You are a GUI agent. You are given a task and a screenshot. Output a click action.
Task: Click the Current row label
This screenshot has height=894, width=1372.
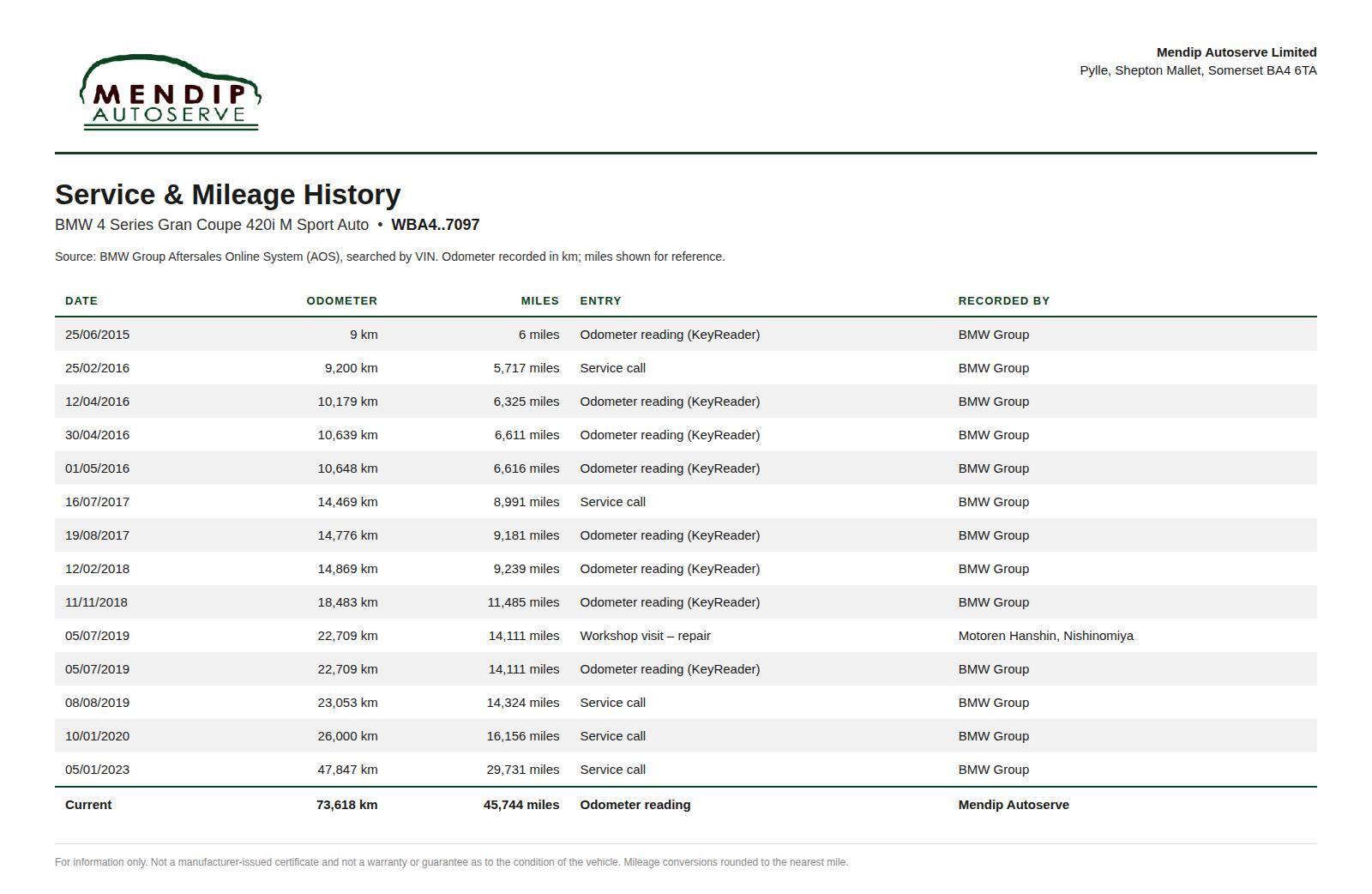(88, 805)
